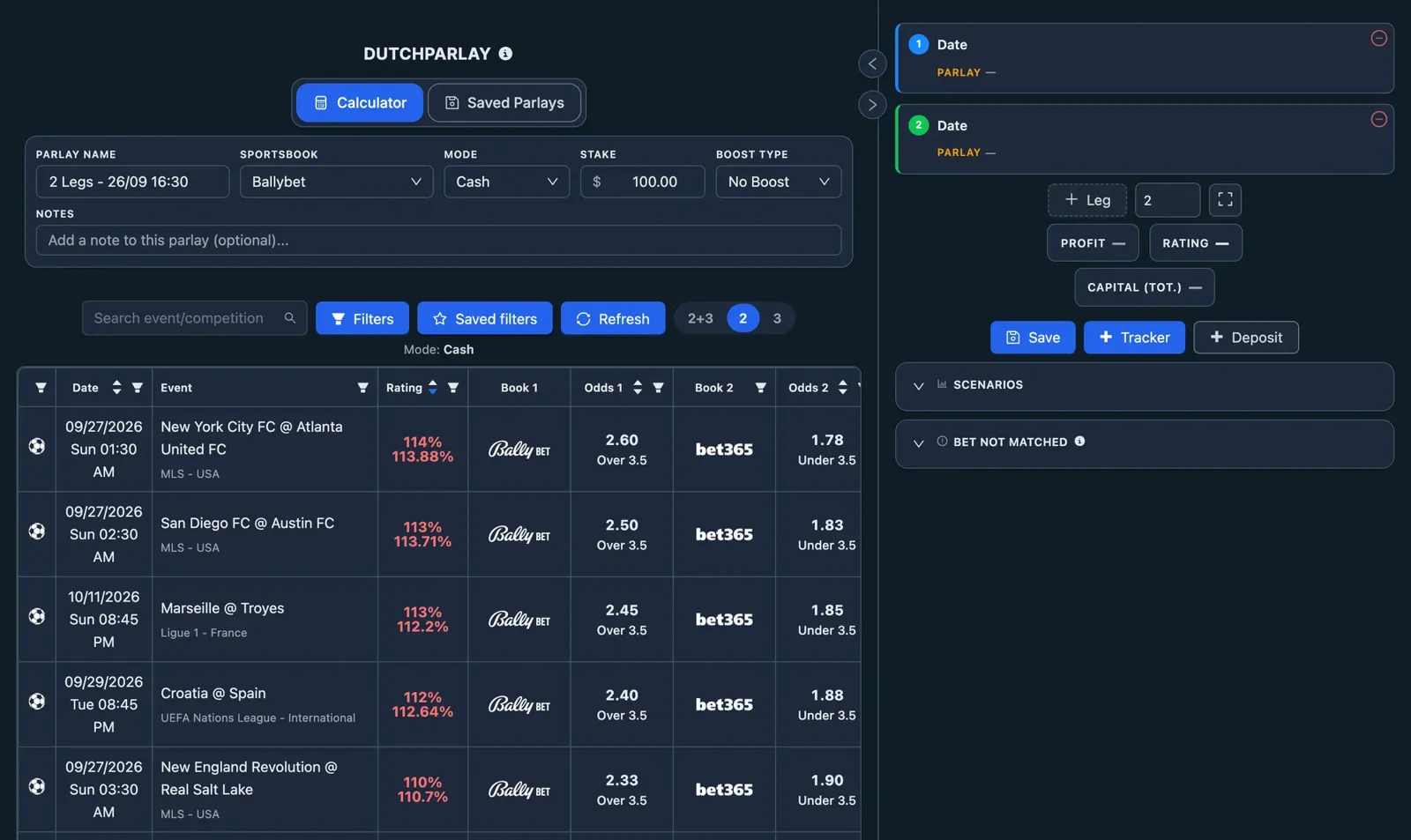Click 112.2% rating in Marseille row
The height and width of the screenshot is (840, 1411).
422,627
